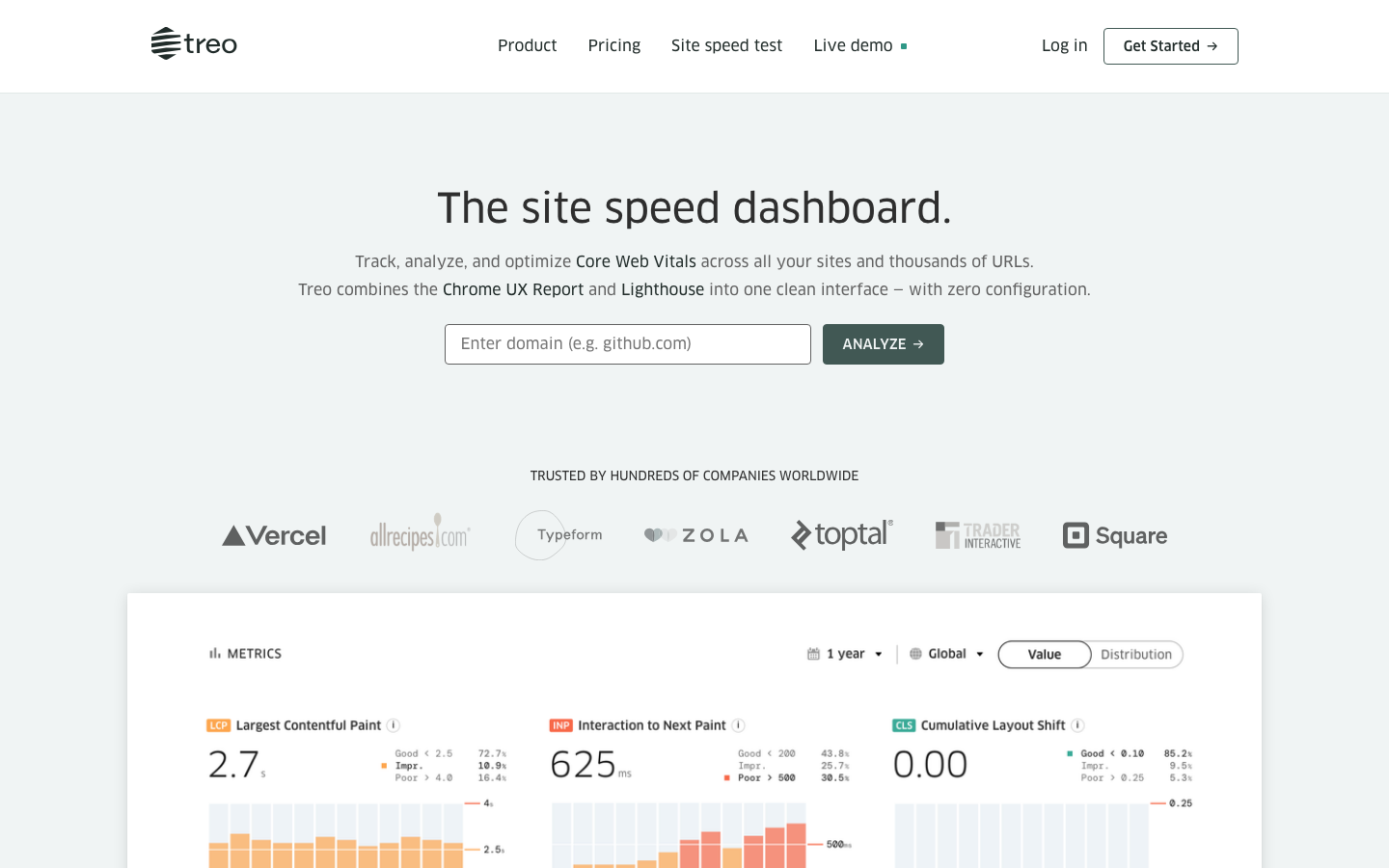Open the Global region dropdown
The width and height of the screenshot is (1389, 868).
[x=947, y=654]
